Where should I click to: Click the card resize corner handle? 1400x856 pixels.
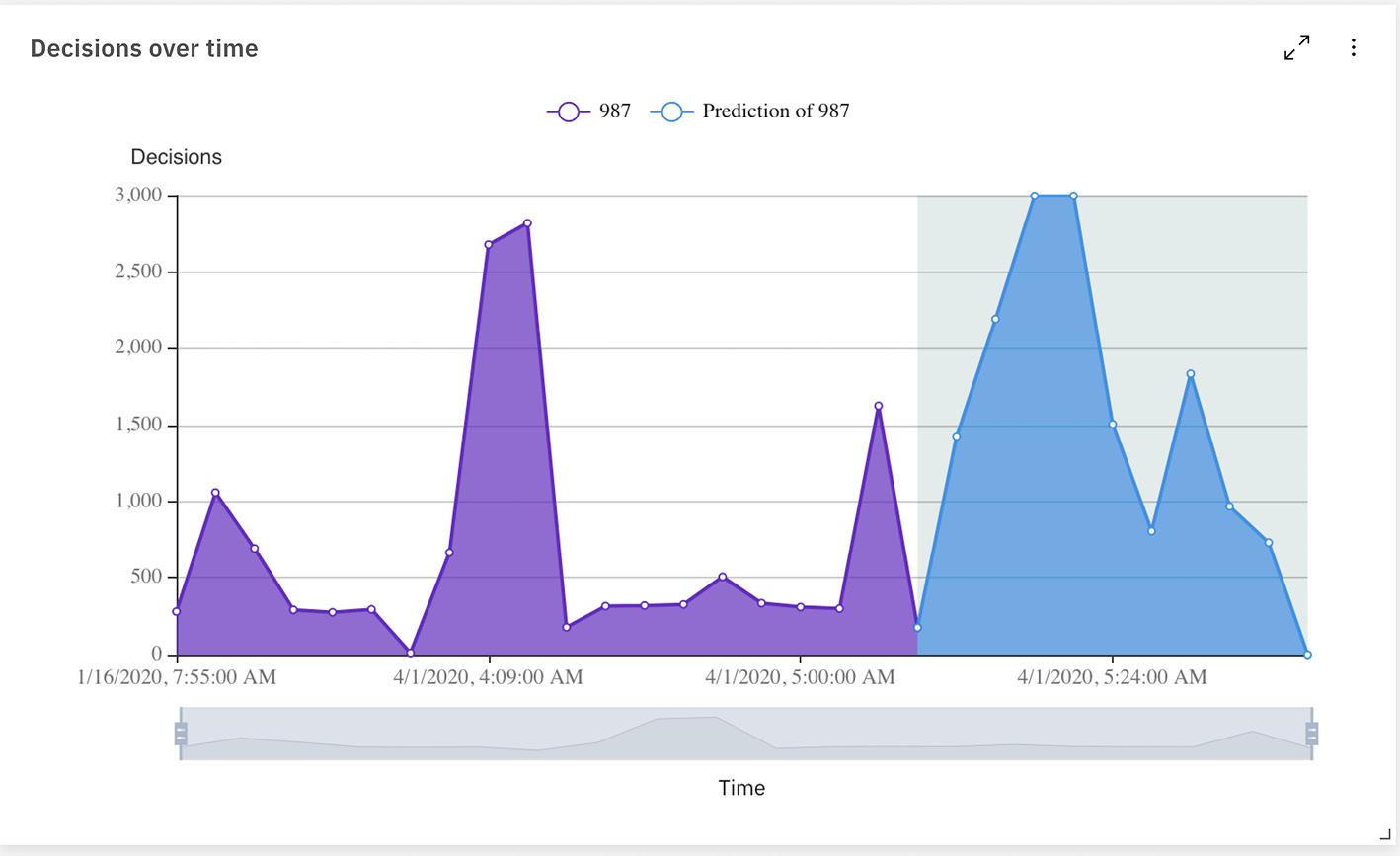pos(1385,834)
